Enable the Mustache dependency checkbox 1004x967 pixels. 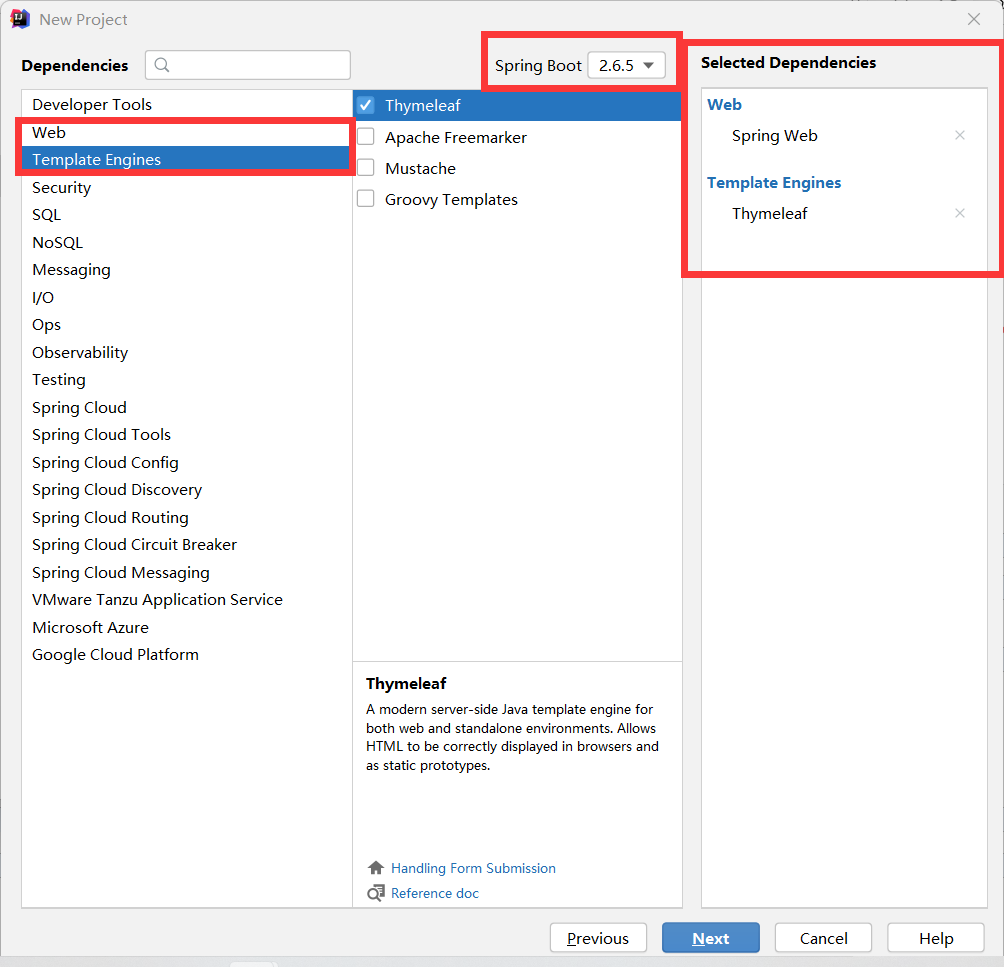pyautogui.click(x=366, y=168)
